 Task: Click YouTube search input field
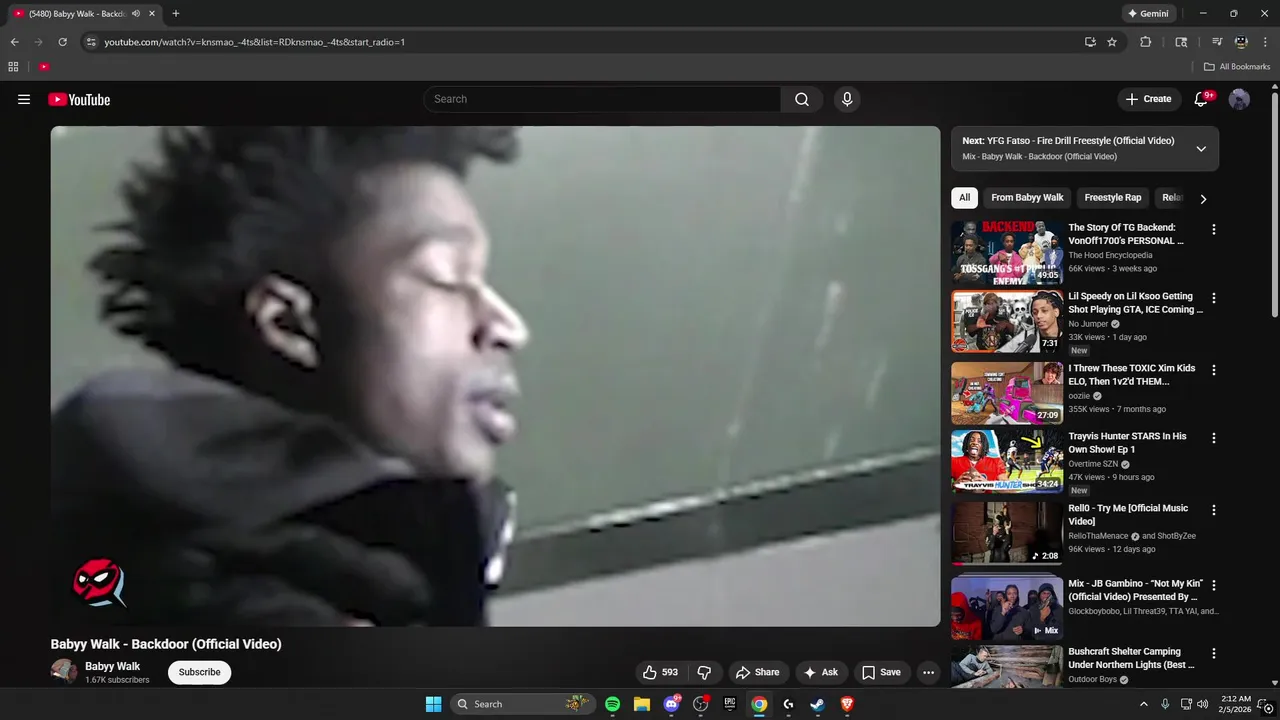coord(602,99)
